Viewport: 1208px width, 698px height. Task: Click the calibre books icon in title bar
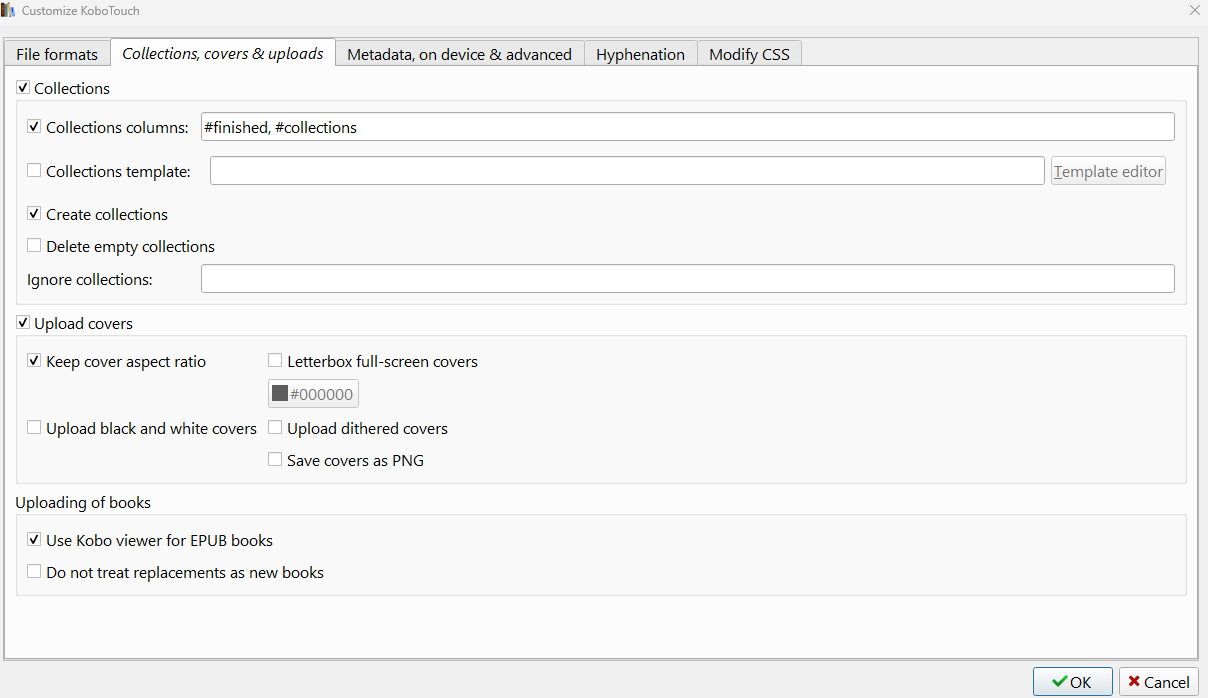[9, 10]
